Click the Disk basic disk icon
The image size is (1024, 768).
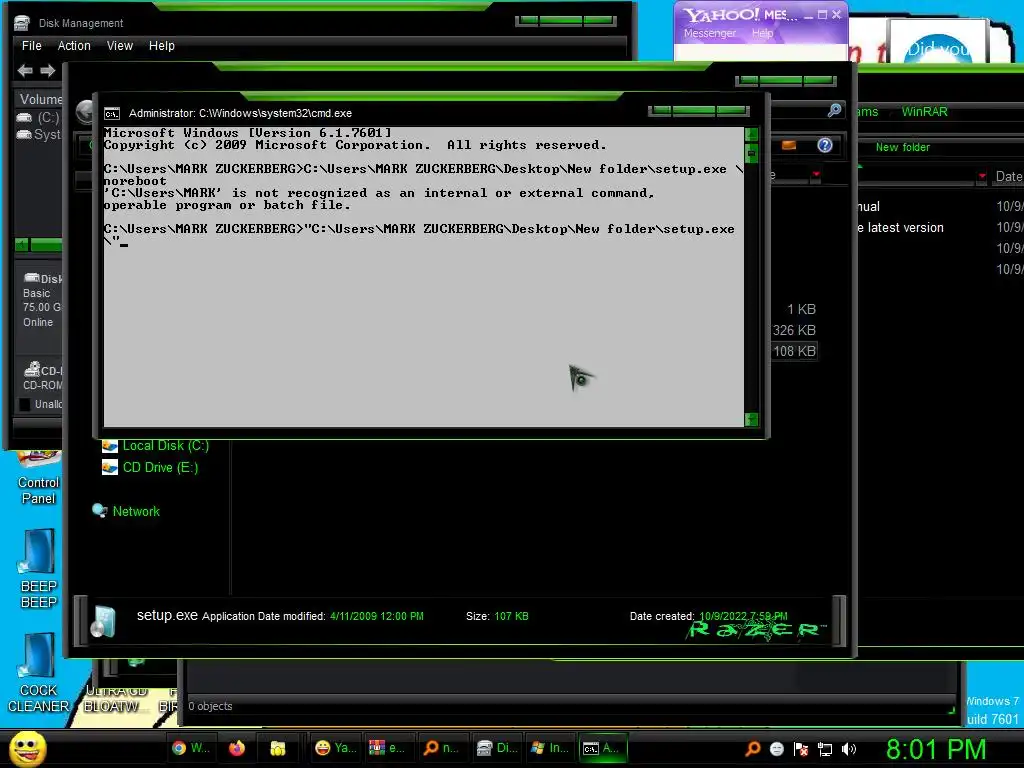(x=31, y=278)
